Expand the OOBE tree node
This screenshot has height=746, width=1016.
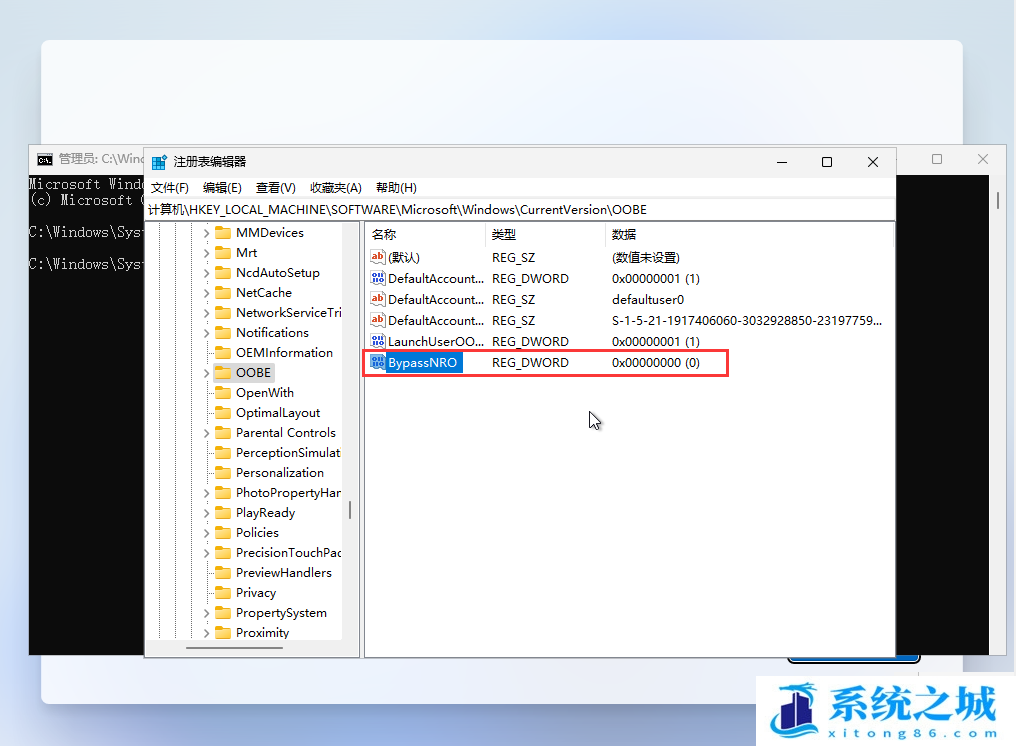click(x=207, y=373)
